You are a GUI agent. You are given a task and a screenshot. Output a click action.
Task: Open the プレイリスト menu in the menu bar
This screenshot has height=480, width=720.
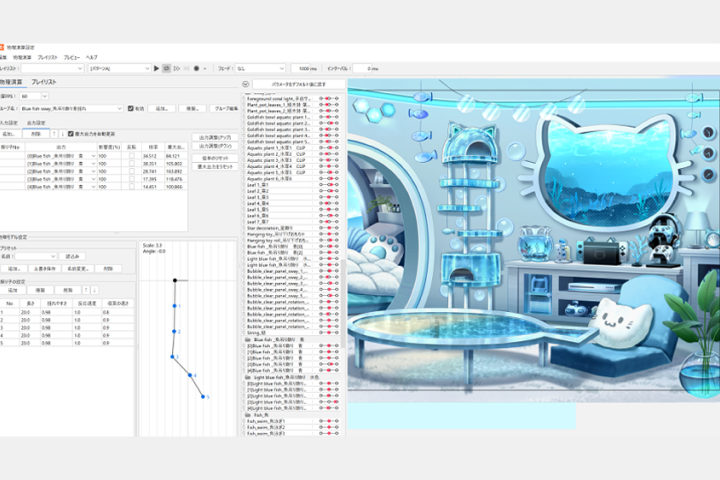(x=48, y=57)
